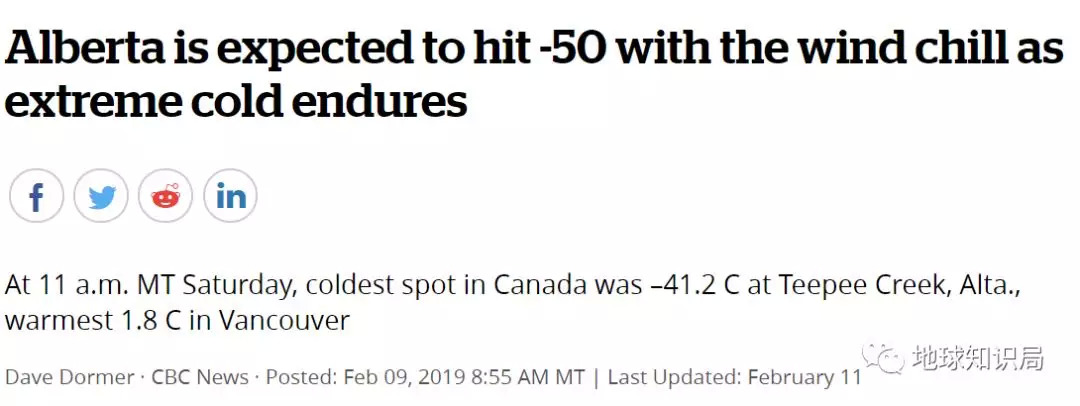Screen dimensions: 1080x406
Task: Share the article on Reddit
Action: coord(165,196)
